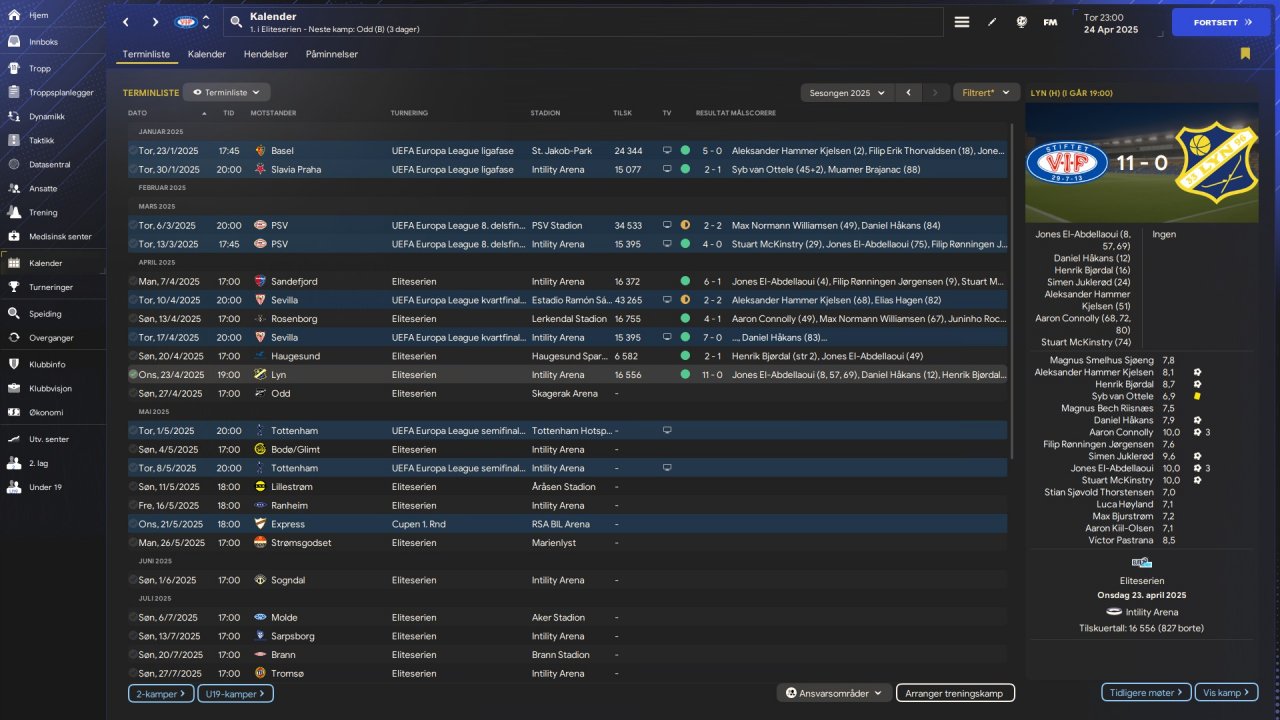Click the pencil edit icon in top bar

coord(992,22)
